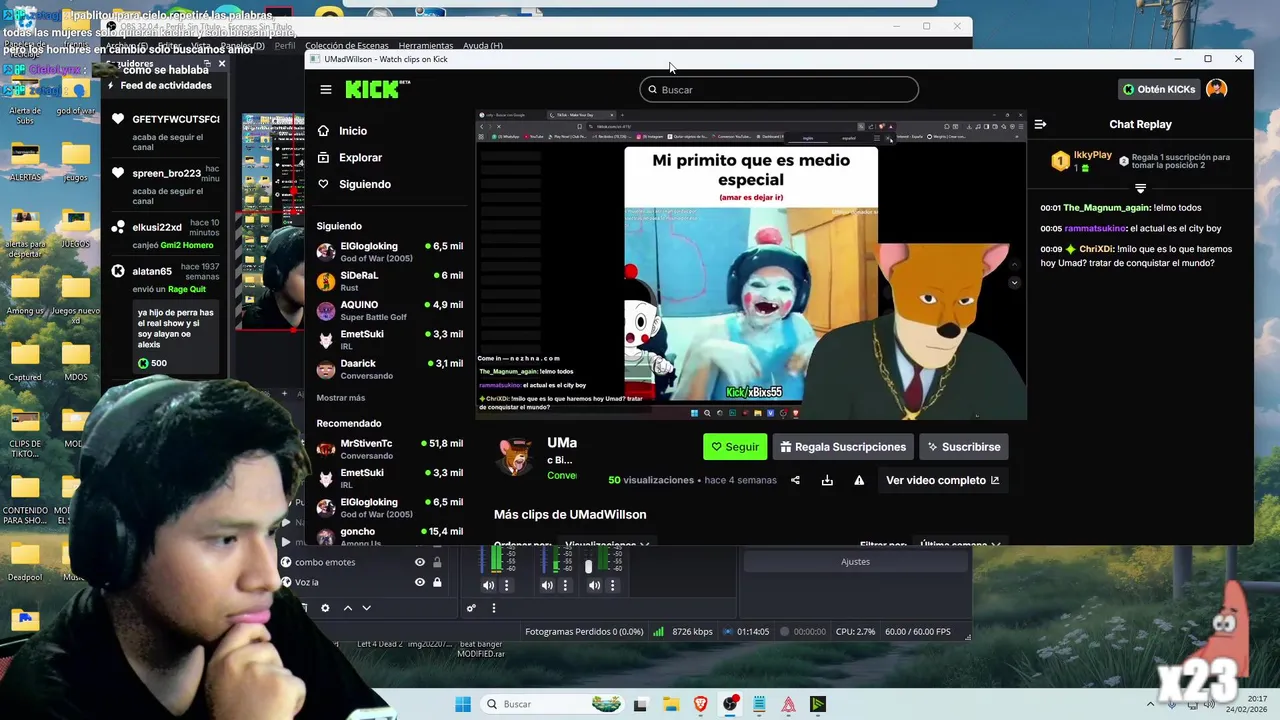Click Windows taskbar search box
1280x720 pixels.
(x=554, y=704)
